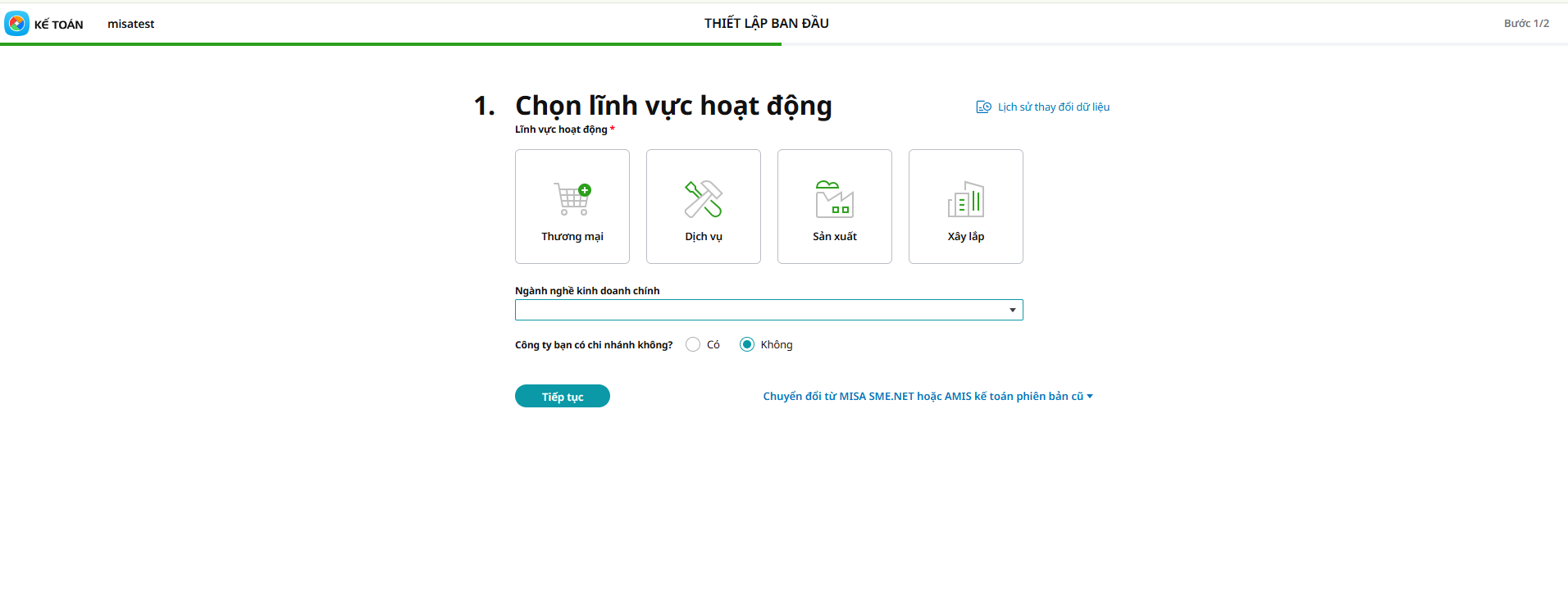Viewport: 1568px width, 609px height.
Task: Click the data change history icon
Action: click(983, 107)
